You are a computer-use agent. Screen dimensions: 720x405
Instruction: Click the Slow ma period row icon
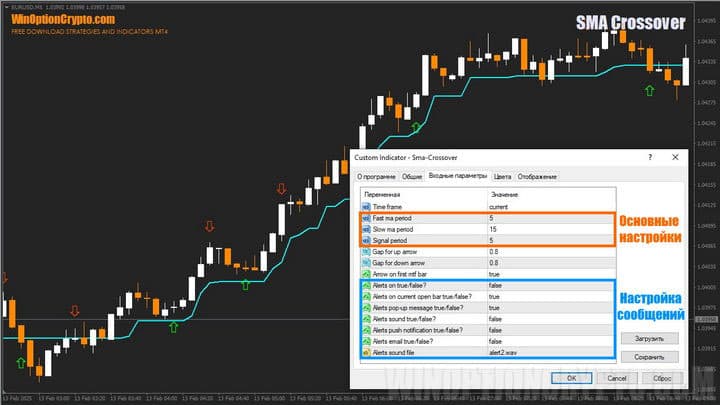pos(367,229)
